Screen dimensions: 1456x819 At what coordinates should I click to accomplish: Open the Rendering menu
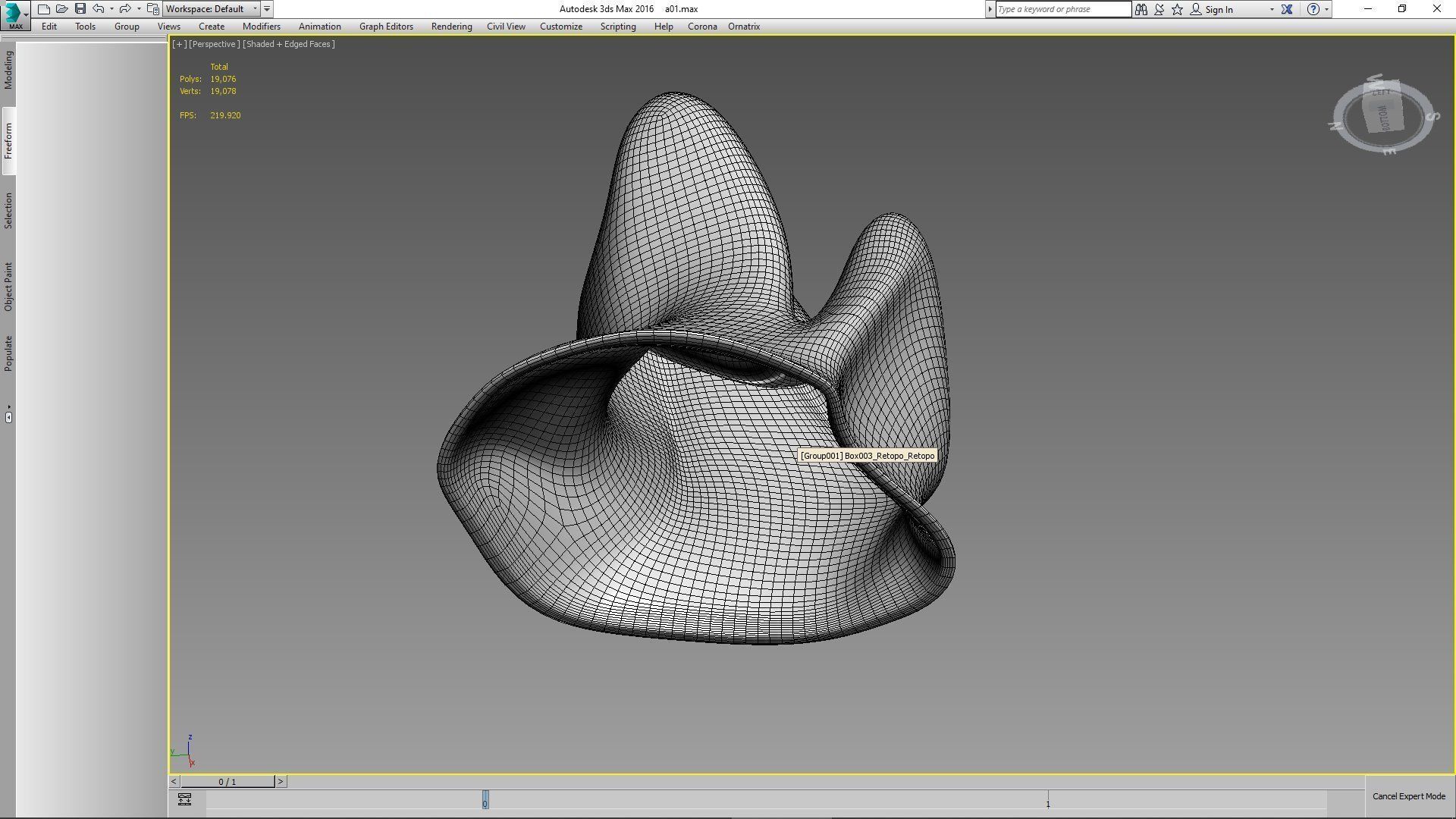click(451, 27)
